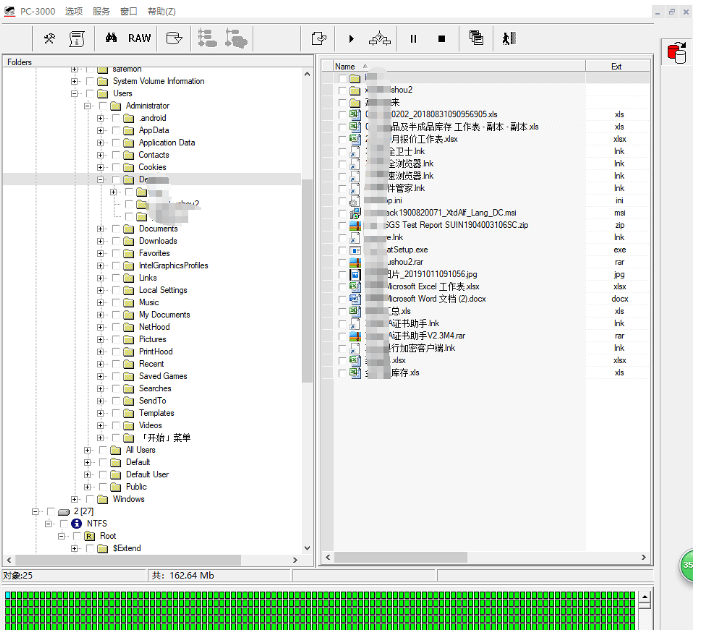Click the flowchart step toolbar icon

pyautogui.click(x=380, y=38)
